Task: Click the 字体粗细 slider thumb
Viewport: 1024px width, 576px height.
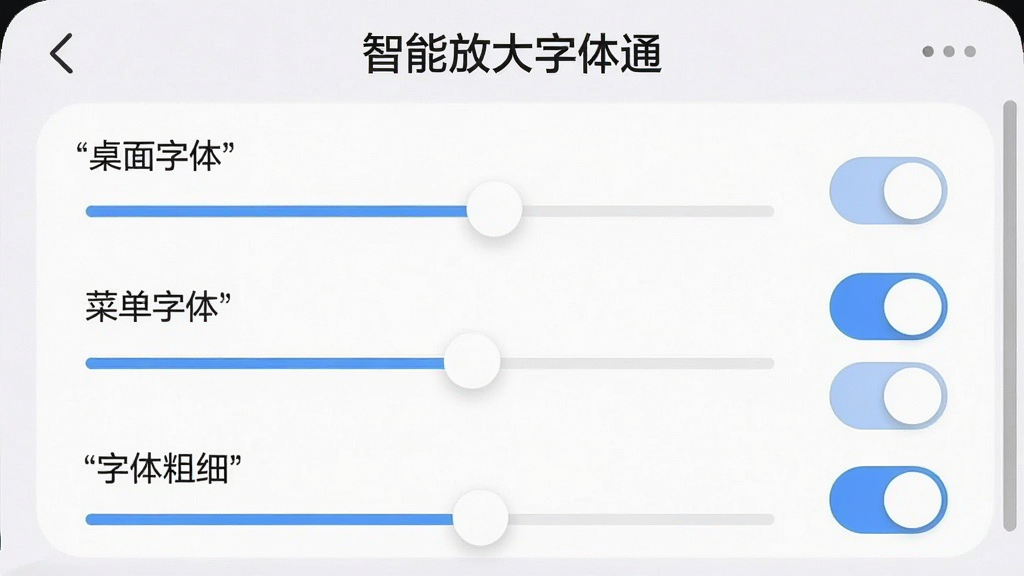Action: click(481, 517)
